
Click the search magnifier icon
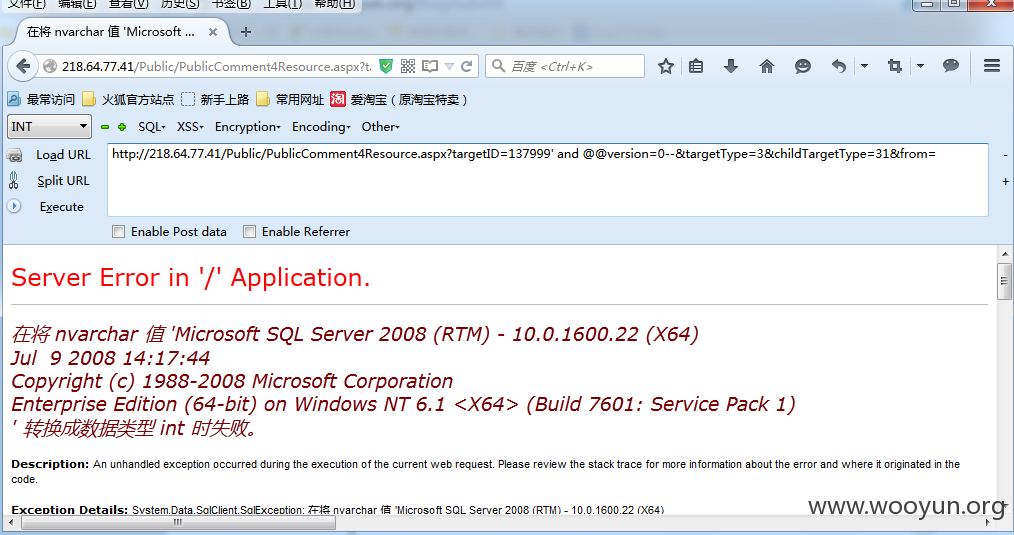(x=498, y=66)
